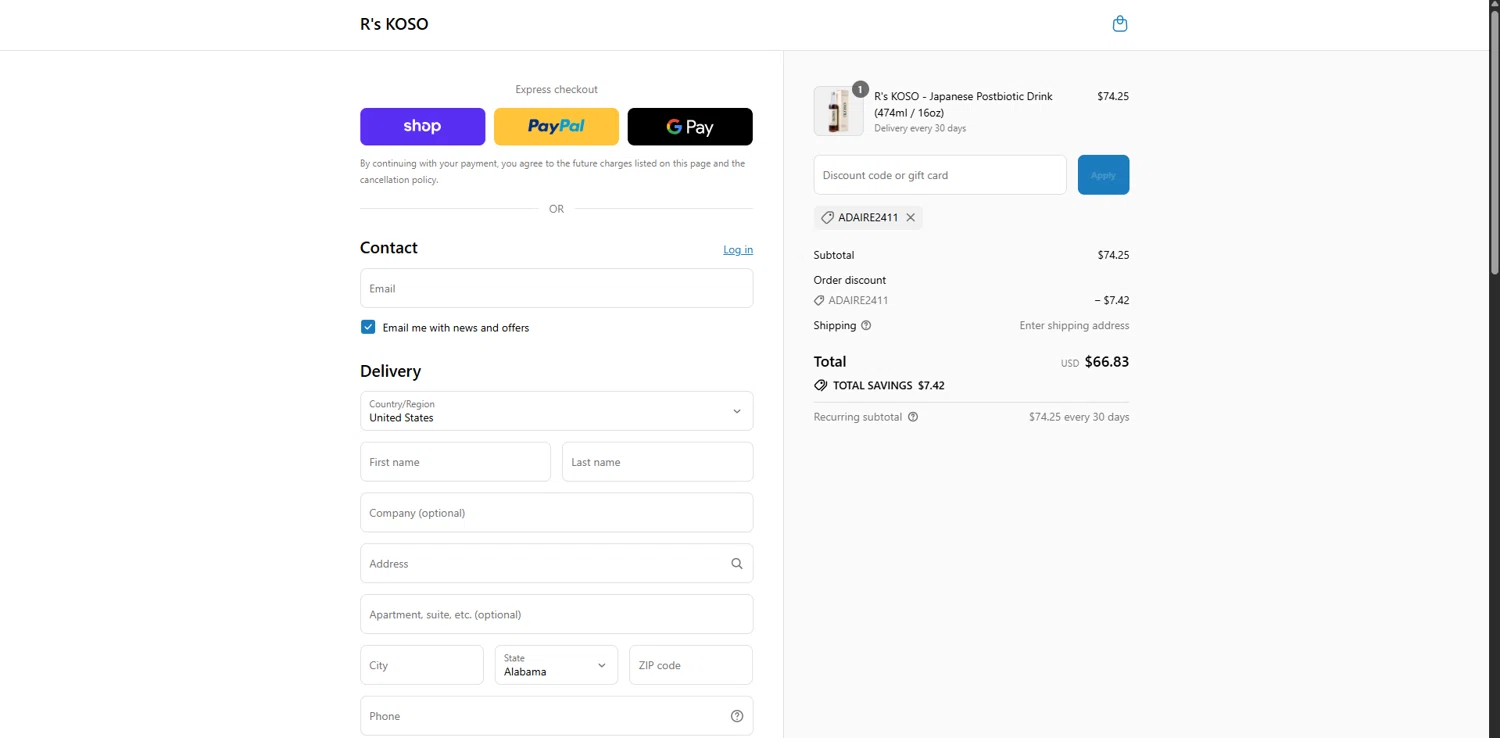Viewport: 1500px width, 738px height.
Task: Click the total amount $66.83
Action: tap(1107, 362)
